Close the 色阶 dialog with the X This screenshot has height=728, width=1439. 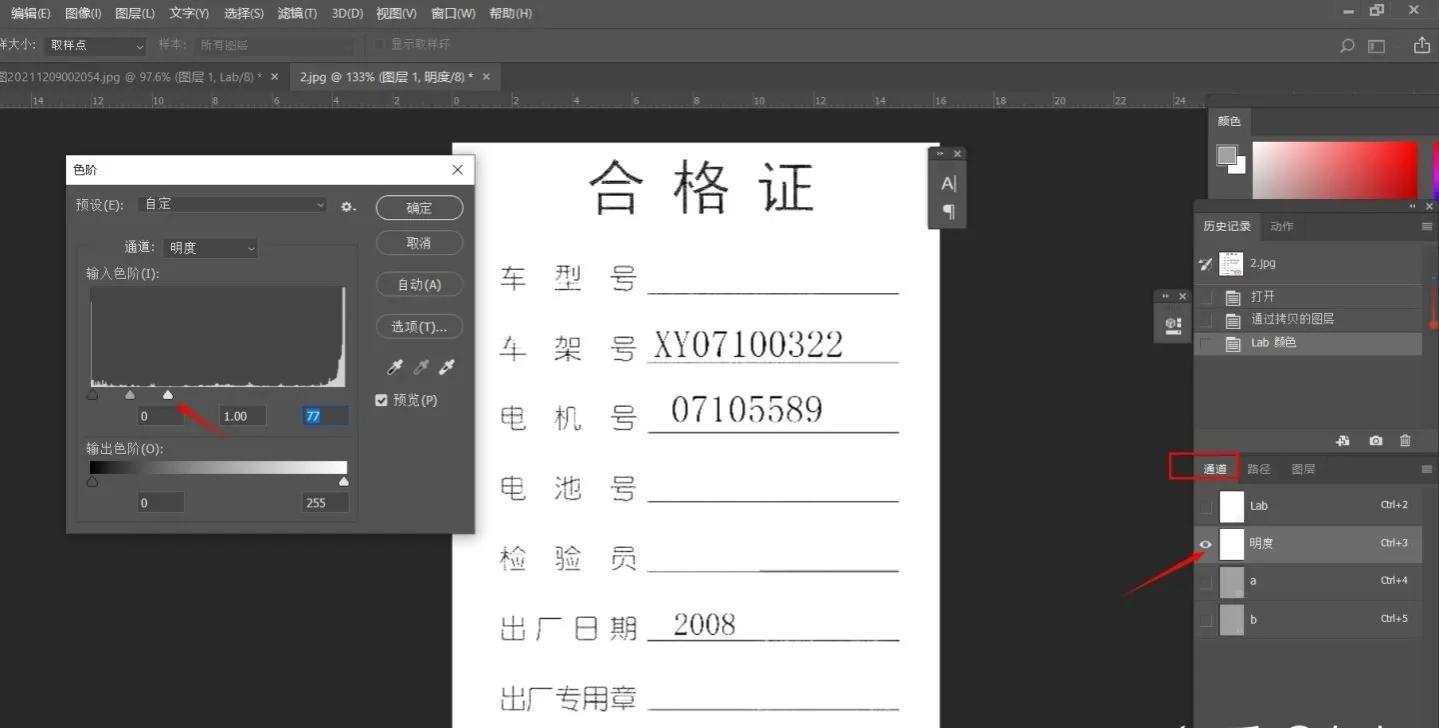click(457, 170)
